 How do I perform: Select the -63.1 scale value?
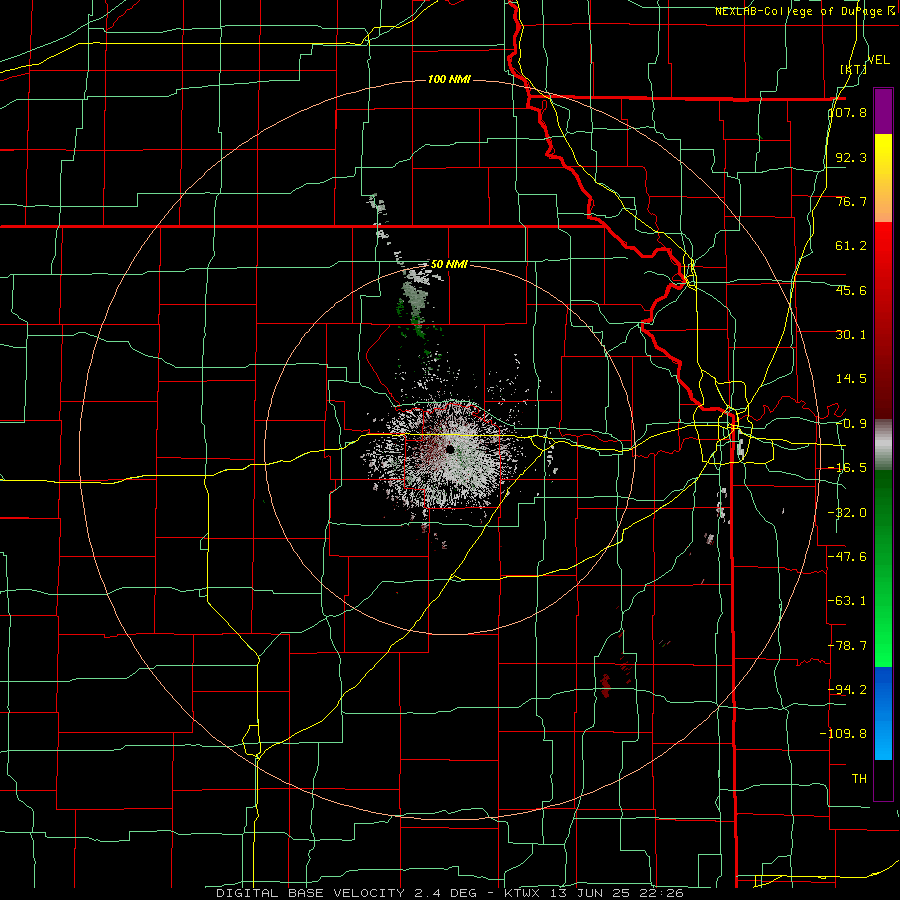point(847,601)
